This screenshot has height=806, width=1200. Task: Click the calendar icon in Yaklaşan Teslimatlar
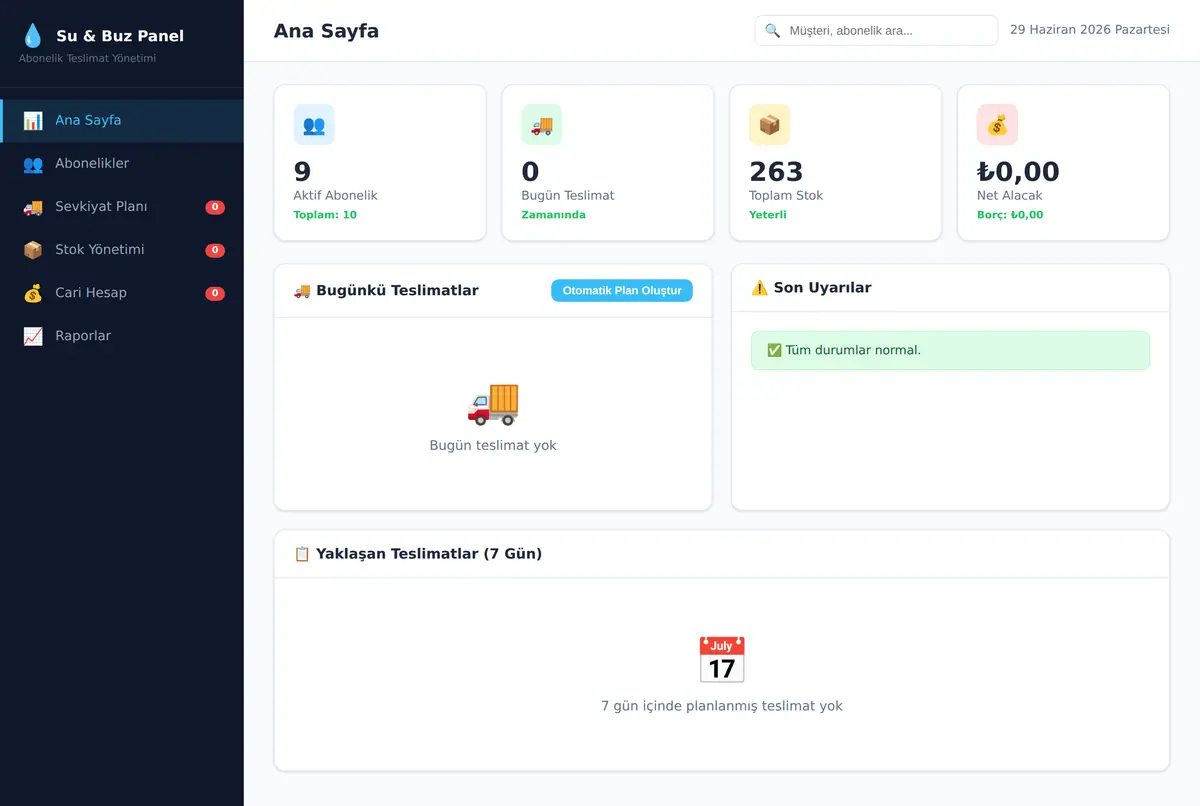pyautogui.click(x=722, y=660)
